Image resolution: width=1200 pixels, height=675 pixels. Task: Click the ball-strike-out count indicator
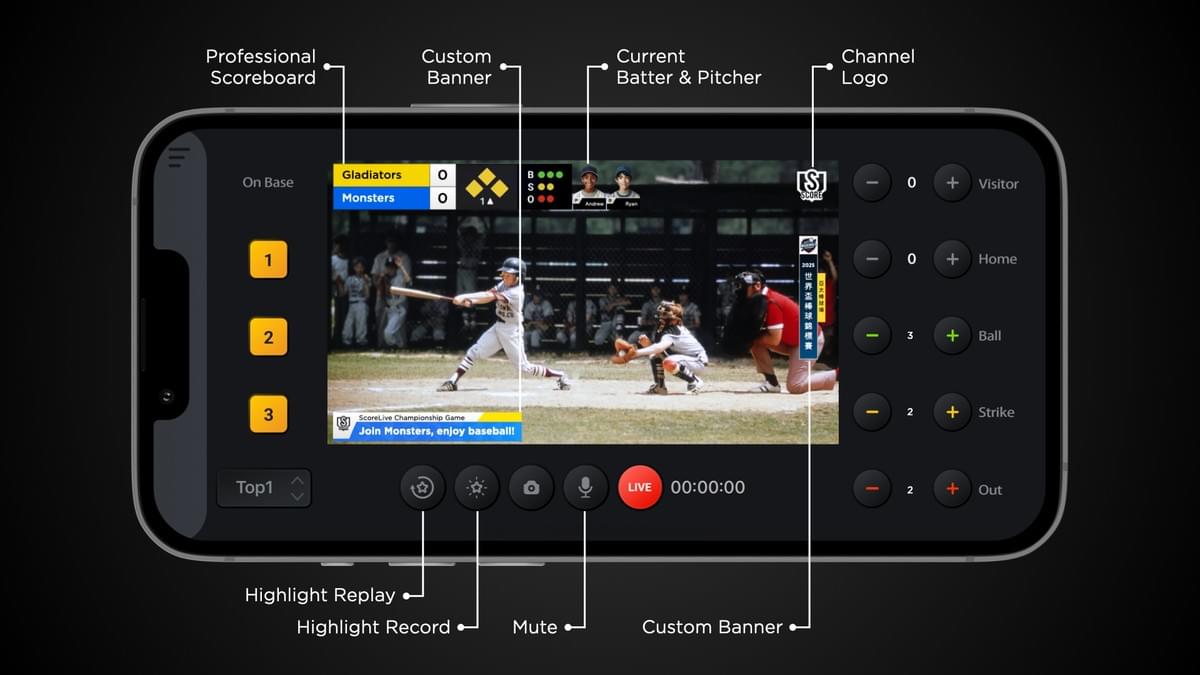(x=546, y=187)
